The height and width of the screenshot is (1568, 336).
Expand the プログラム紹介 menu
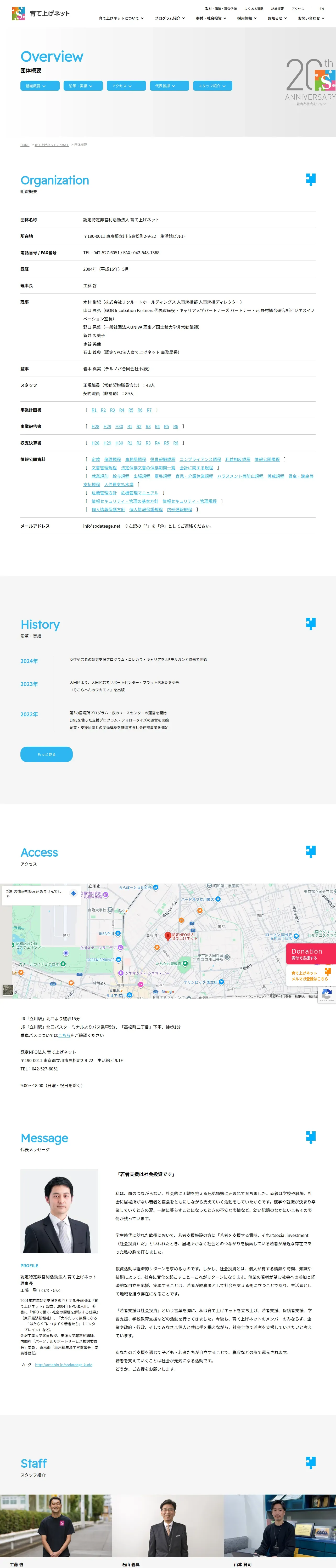170,18
